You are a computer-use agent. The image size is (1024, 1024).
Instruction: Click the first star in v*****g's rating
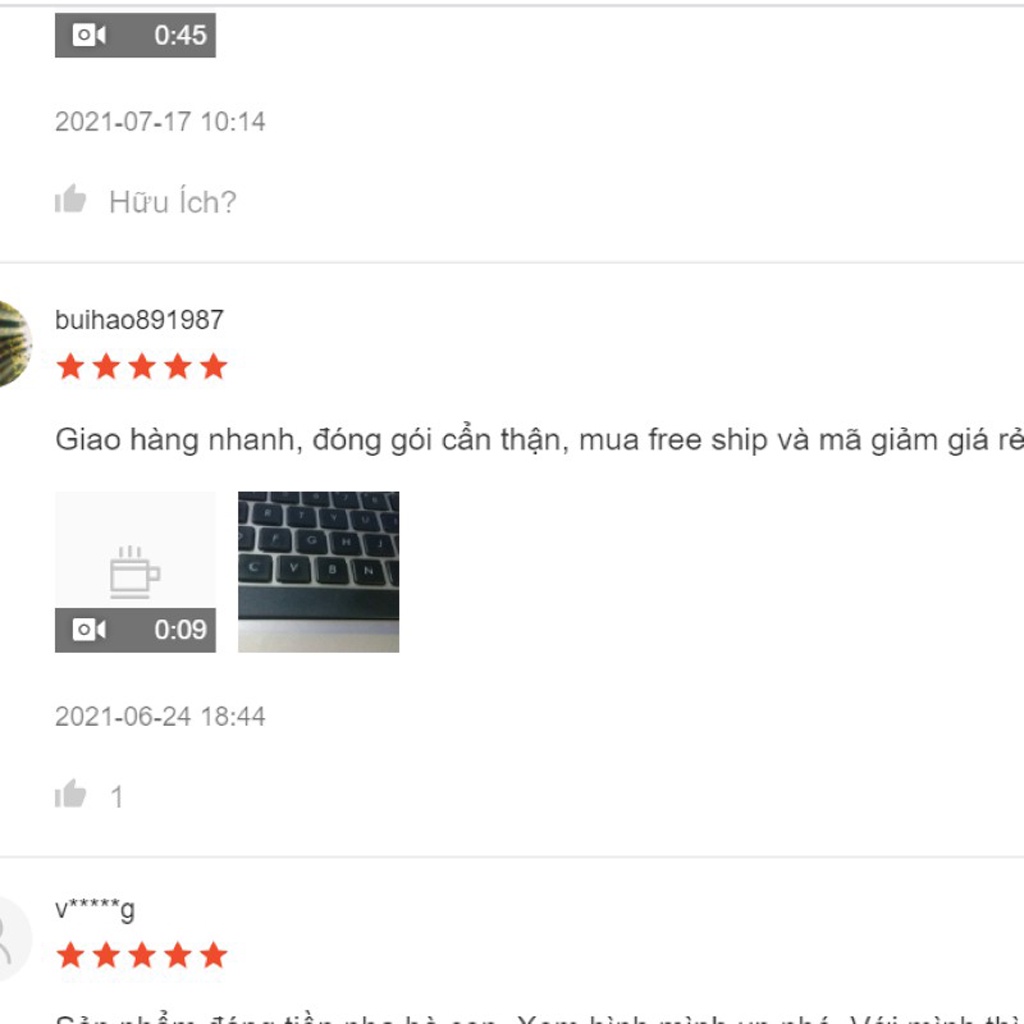71,955
